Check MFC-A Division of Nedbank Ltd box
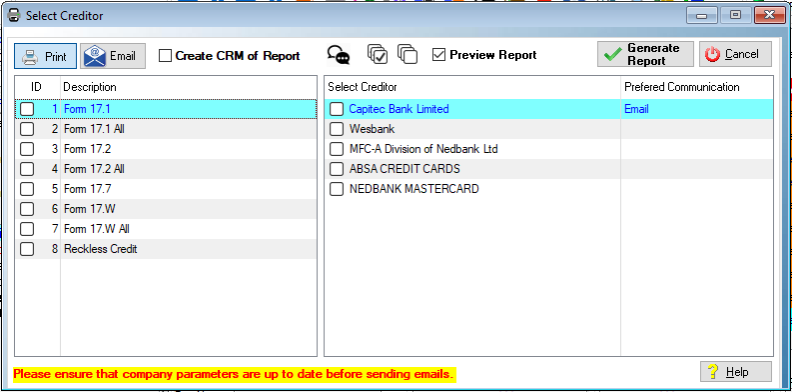This screenshot has width=792, height=392. (336, 149)
